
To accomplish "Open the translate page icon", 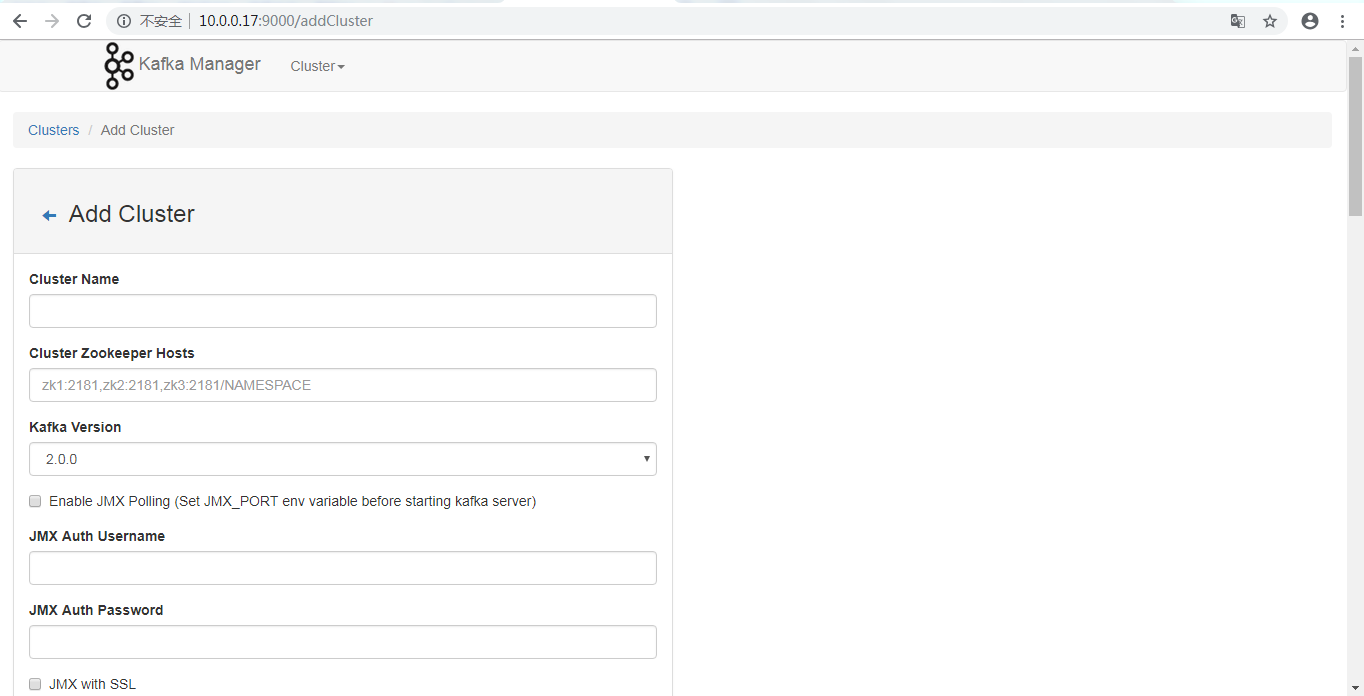I will tap(1238, 21).
